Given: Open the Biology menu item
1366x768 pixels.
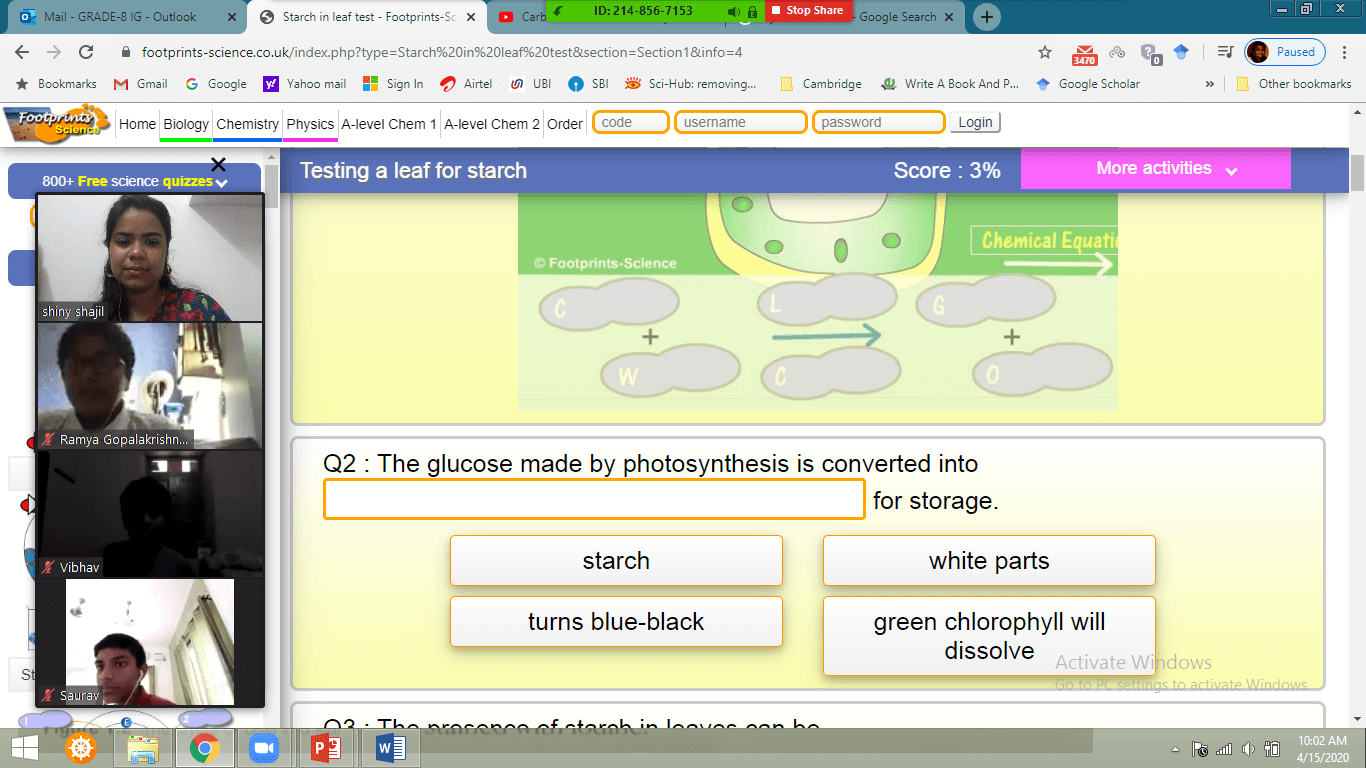Looking at the screenshot, I should click(x=186, y=124).
